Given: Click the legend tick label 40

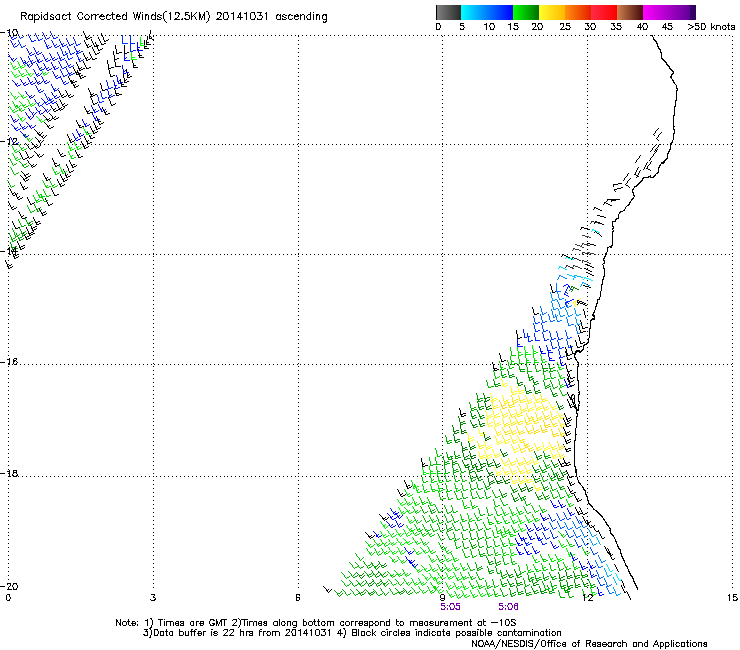Looking at the screenshot, I should (x=642, y=27).
